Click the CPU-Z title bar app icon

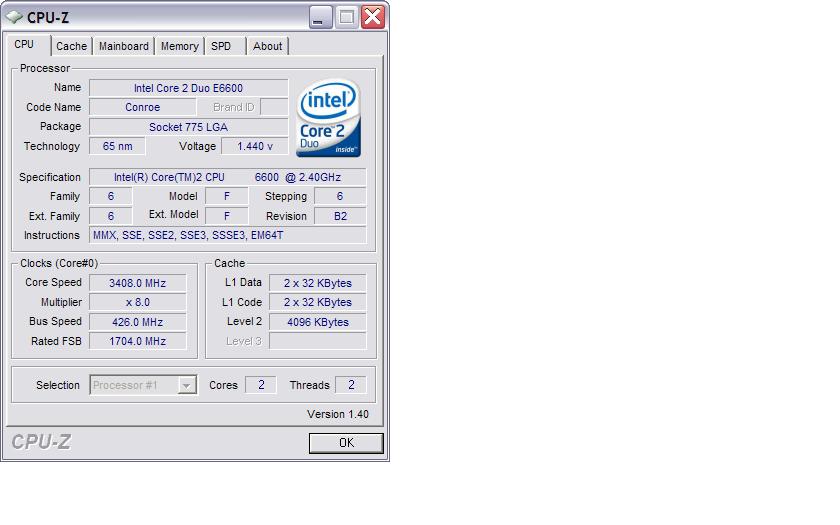point(13,17)
